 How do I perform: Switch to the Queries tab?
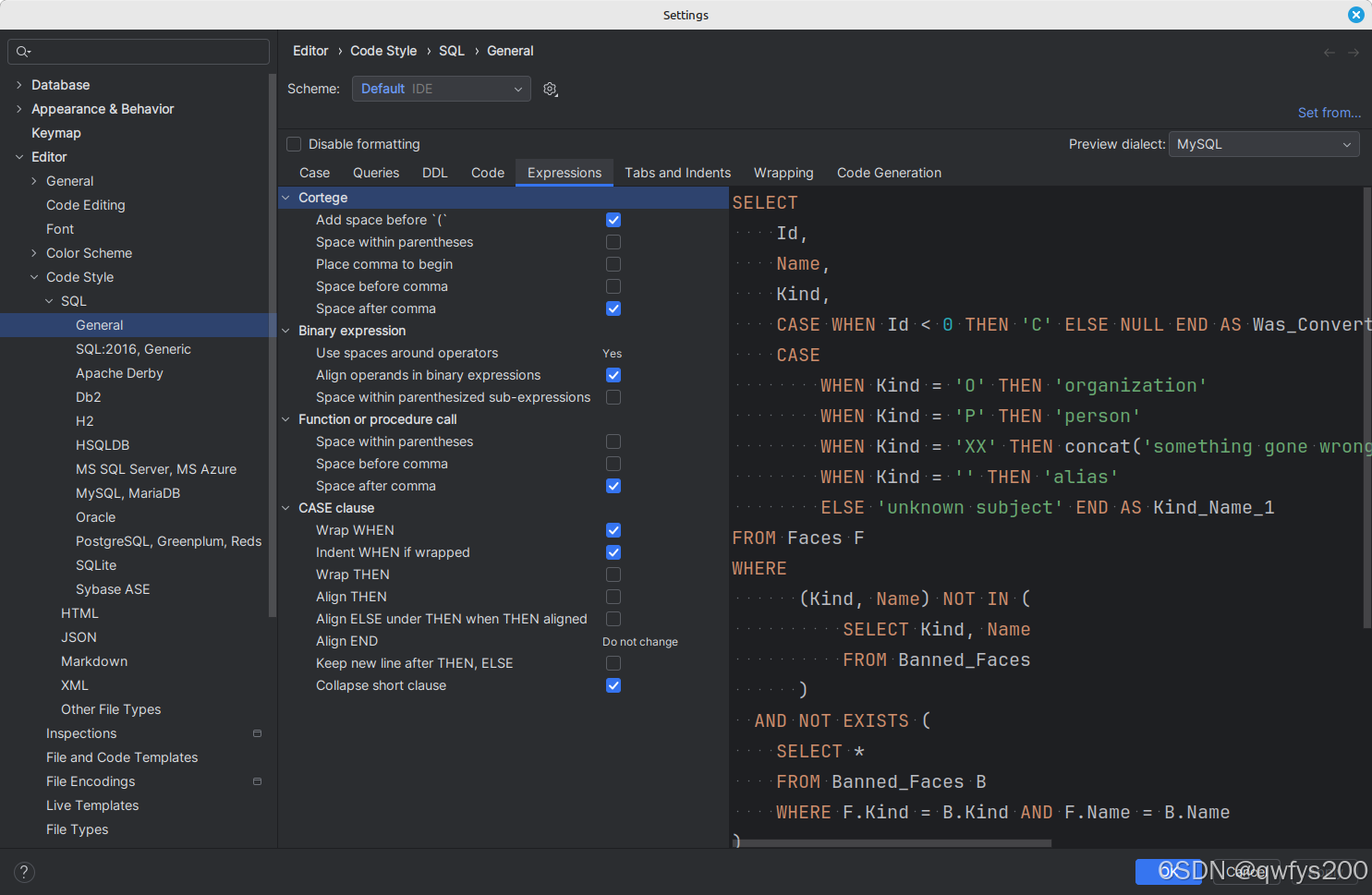point(376,173)
